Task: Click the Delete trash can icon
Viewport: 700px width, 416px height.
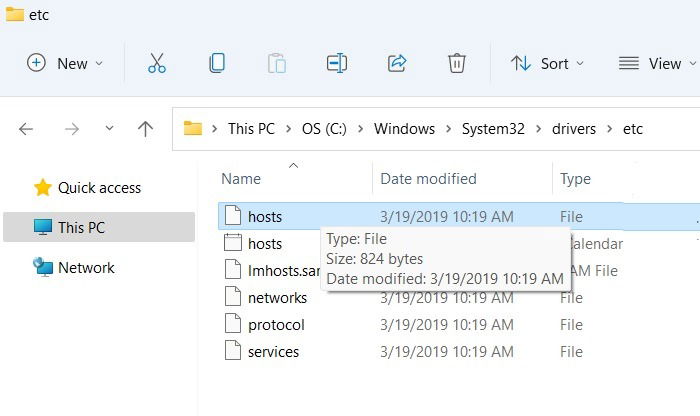Action: 457,63
